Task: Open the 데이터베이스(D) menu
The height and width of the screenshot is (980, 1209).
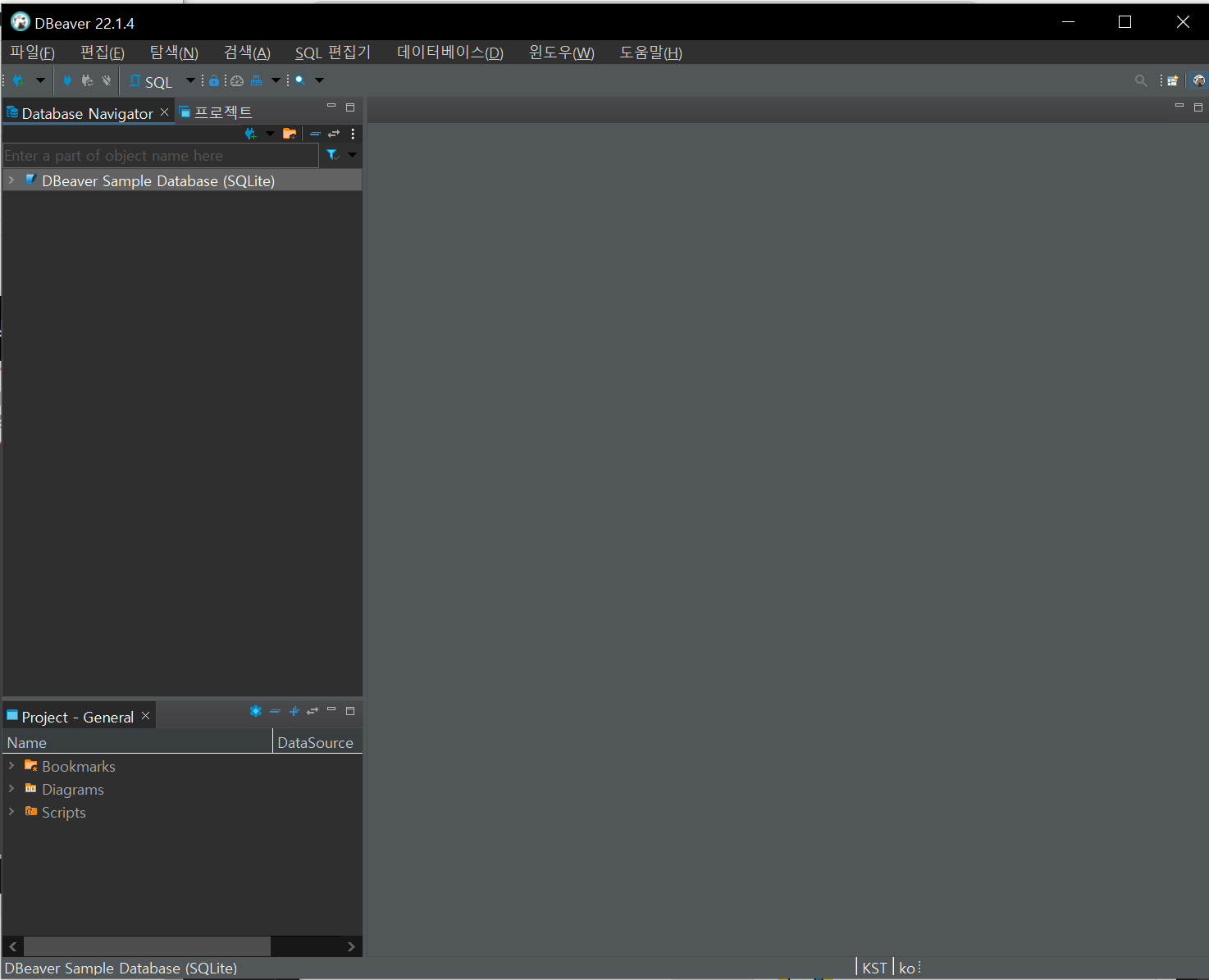Action: pyautogui.click(x=450, y=52)
